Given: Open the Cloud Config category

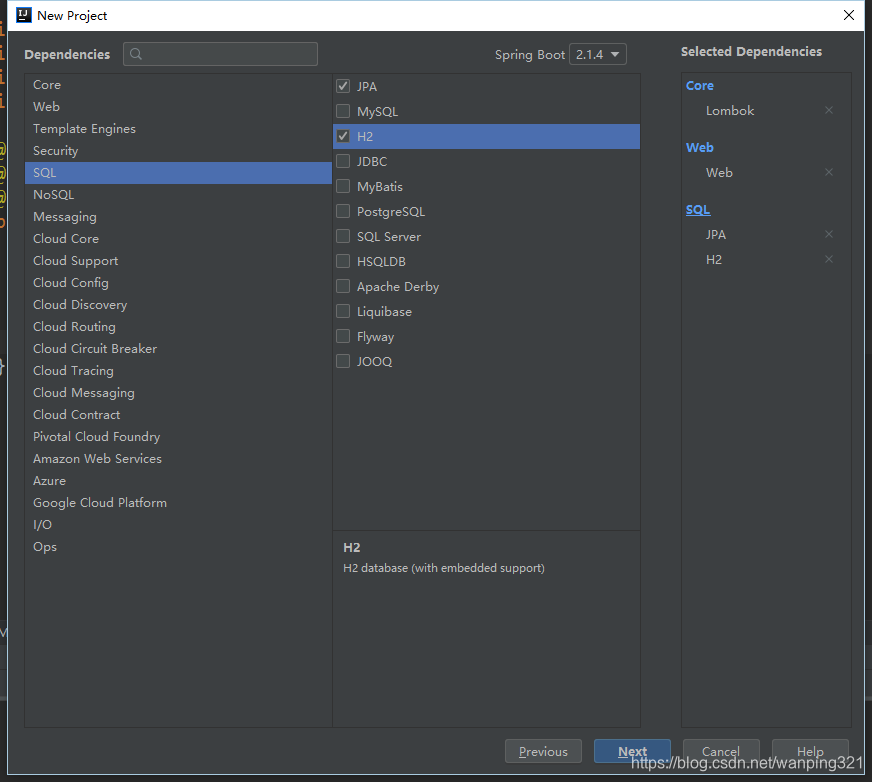Looking at the screenshot, I should (x=178, y=283).
